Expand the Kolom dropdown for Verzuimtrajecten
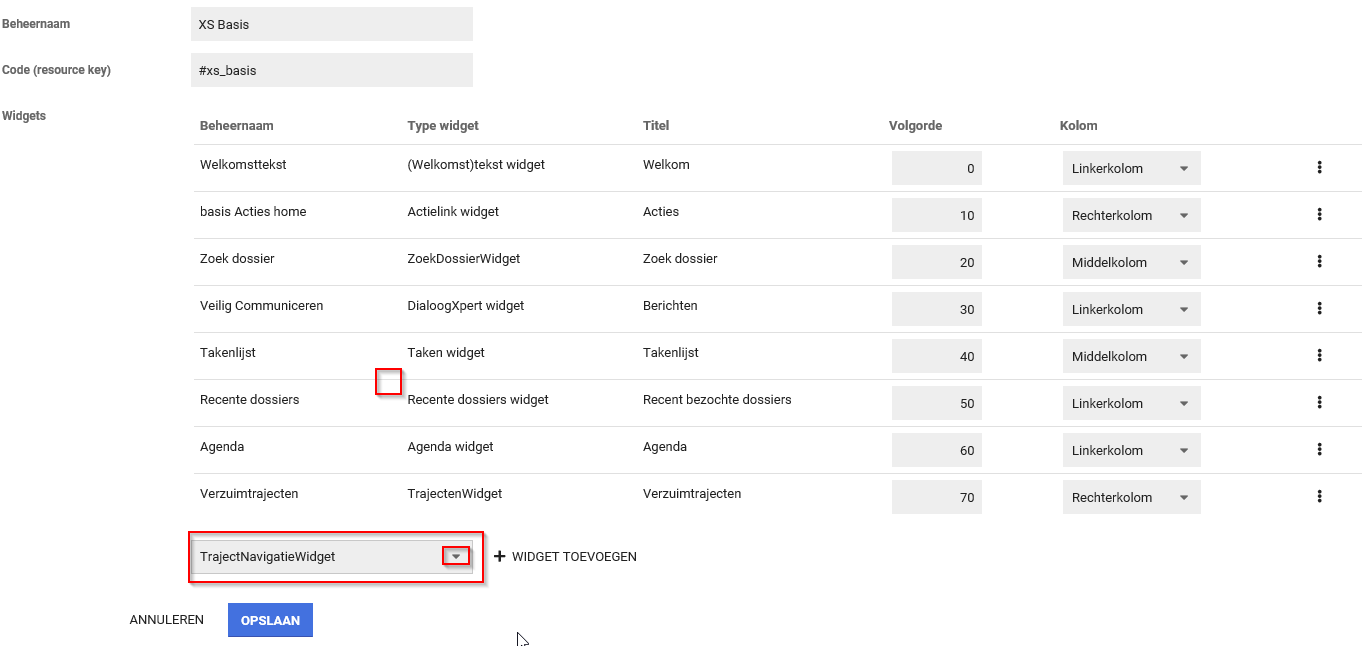 [1131, 498]
